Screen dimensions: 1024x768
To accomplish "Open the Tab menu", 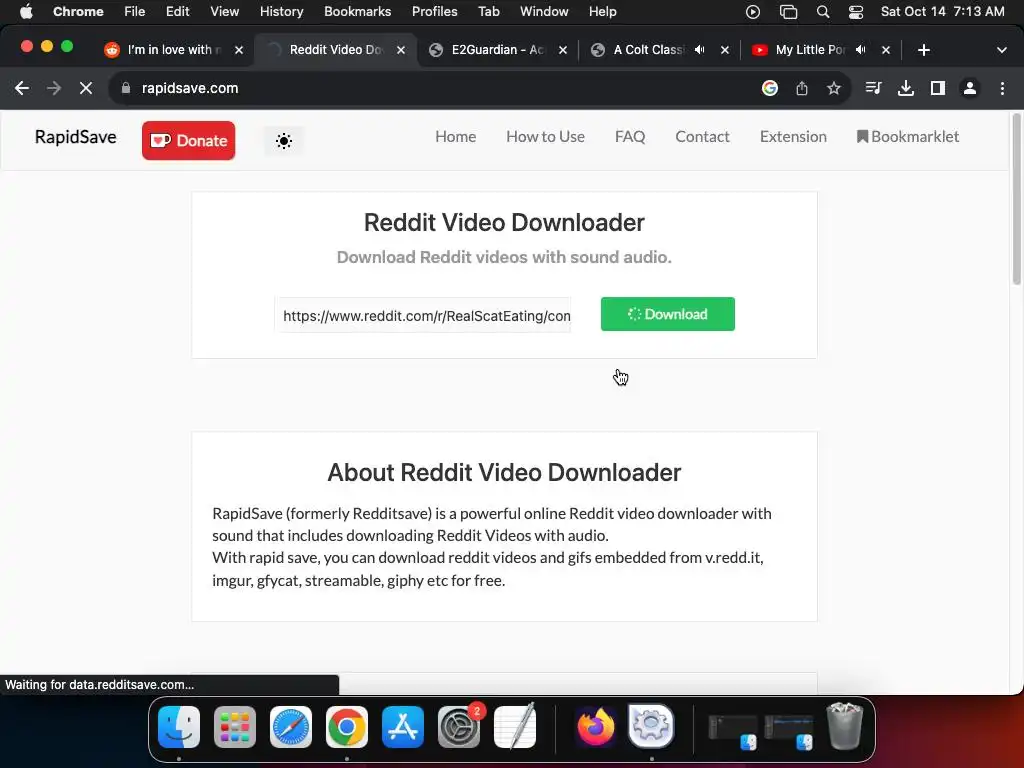I will point(488,12).
